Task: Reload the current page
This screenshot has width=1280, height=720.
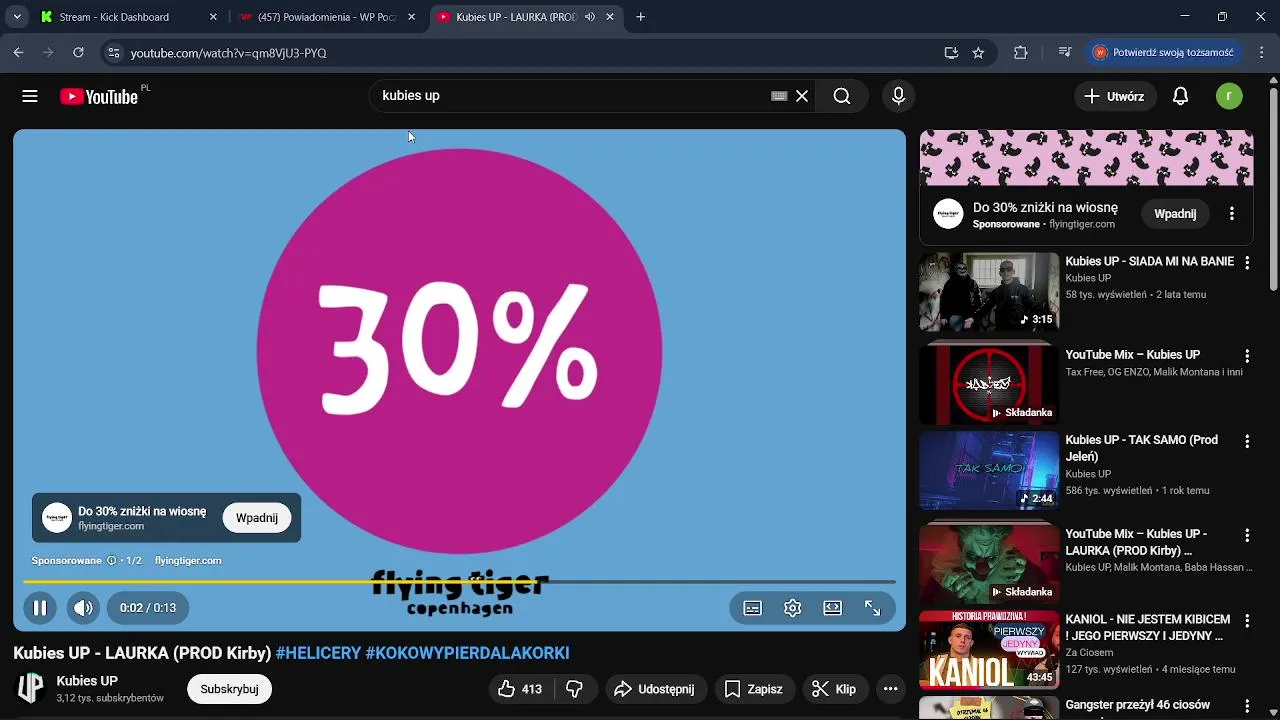Action: [78, 53]
